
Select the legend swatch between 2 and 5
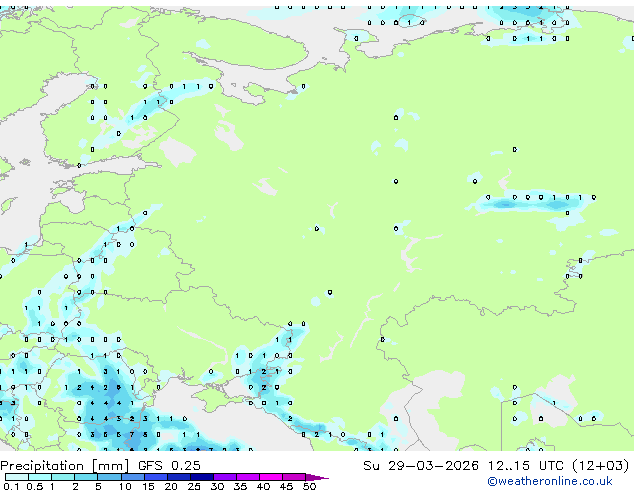[86, 477]
